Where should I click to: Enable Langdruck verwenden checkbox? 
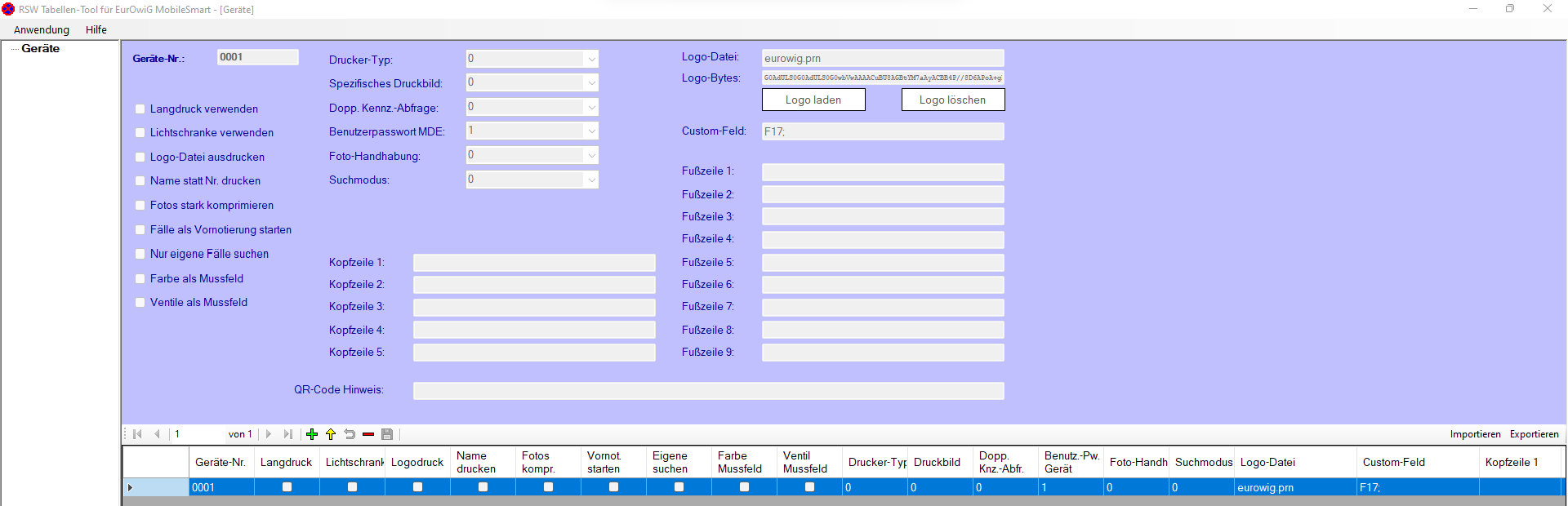coord(140,109)
